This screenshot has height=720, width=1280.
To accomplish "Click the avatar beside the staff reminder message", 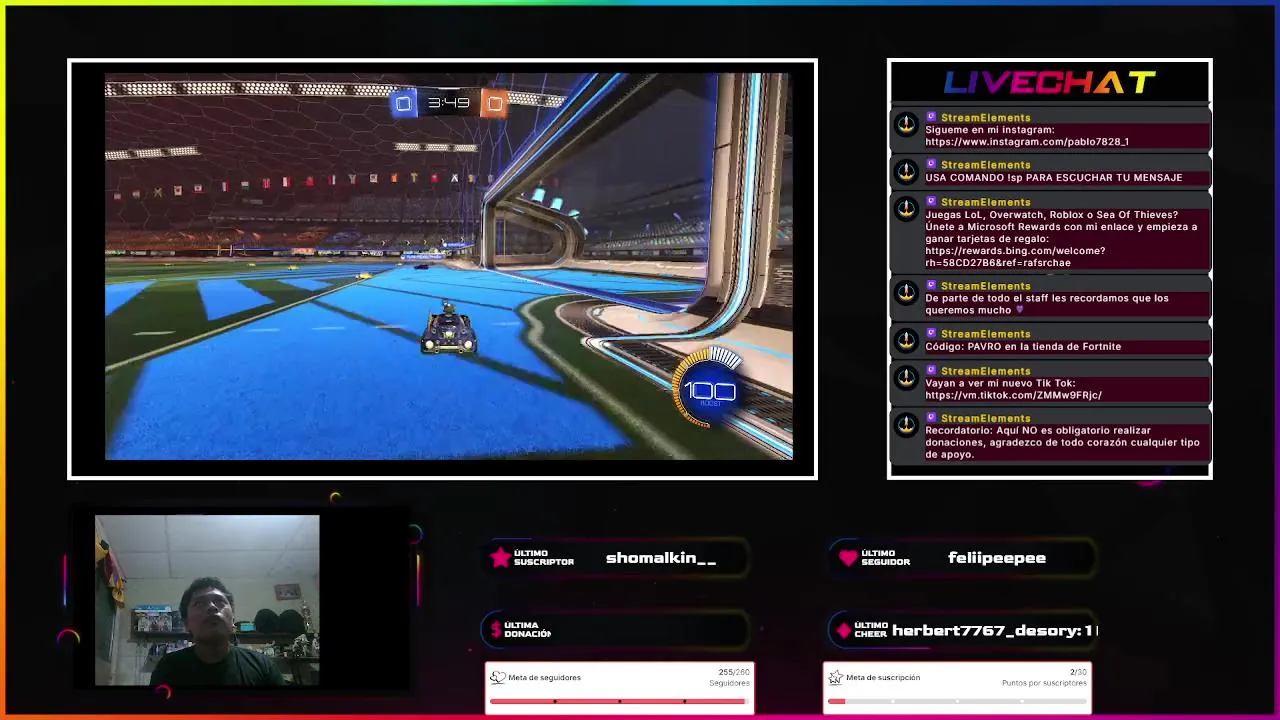I will coord(906,292).
